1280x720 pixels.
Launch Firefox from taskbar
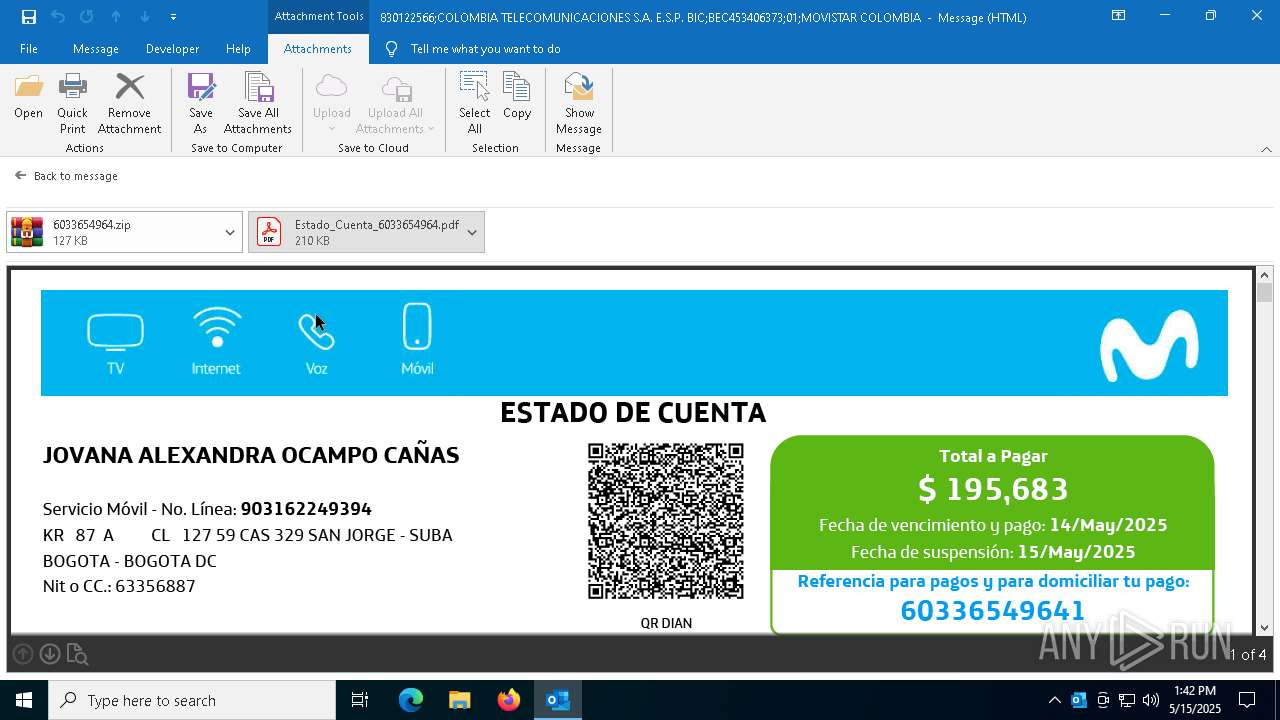point(508,700)
